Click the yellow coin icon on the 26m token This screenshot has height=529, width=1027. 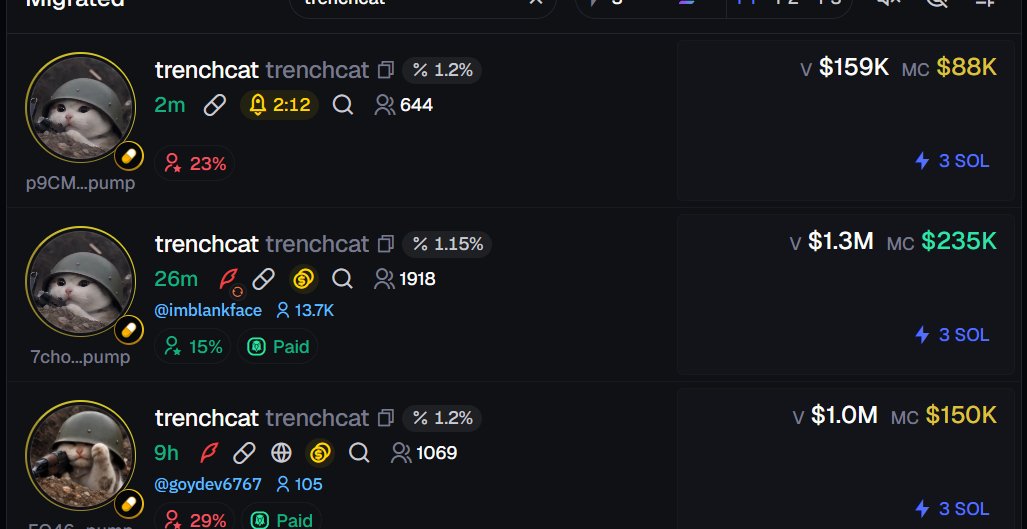tap(303, 280)
